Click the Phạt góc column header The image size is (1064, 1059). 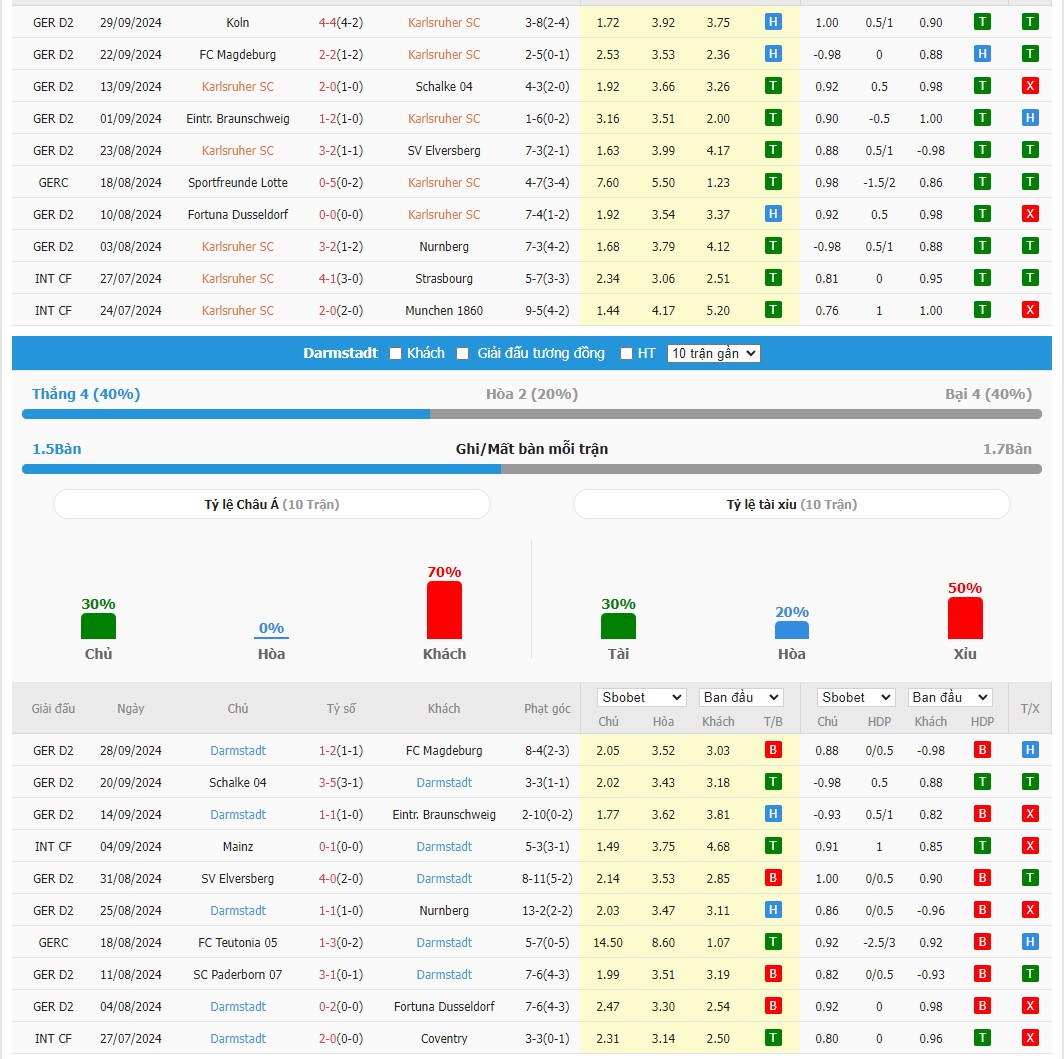[x=547, y=708]
